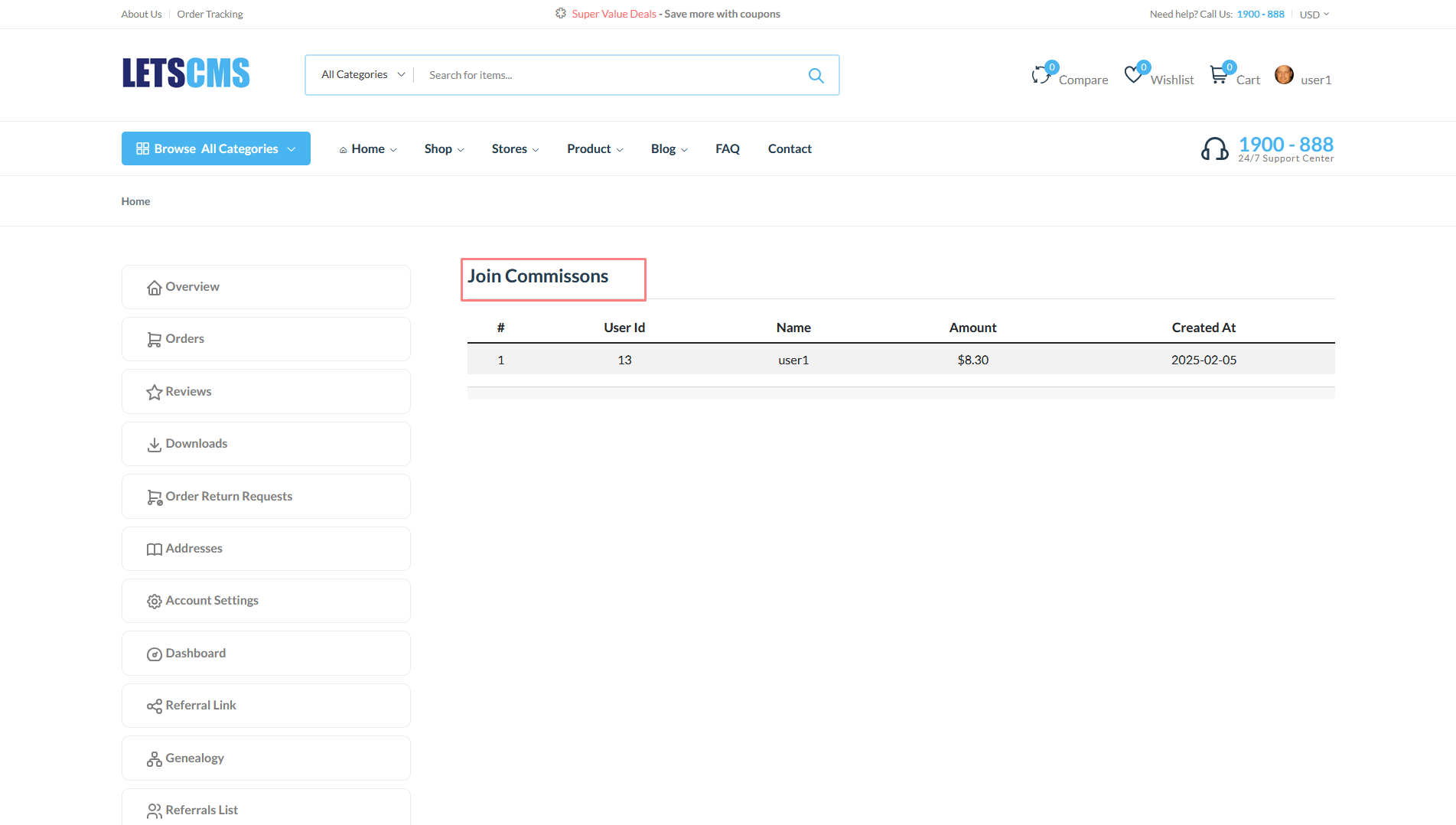Click the About Us link
The width and height of the screenshot is (1456, 825).
[142, 15]
